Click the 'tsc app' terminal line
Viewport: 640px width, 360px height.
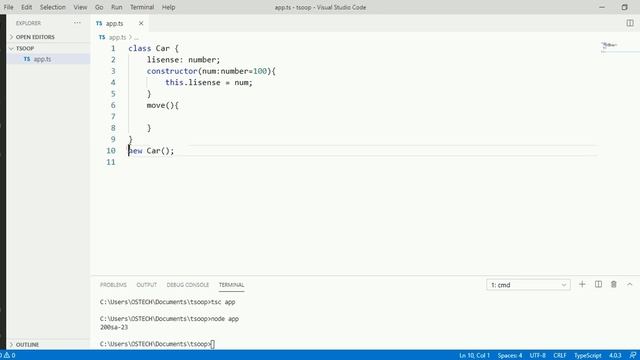point(167,302)
